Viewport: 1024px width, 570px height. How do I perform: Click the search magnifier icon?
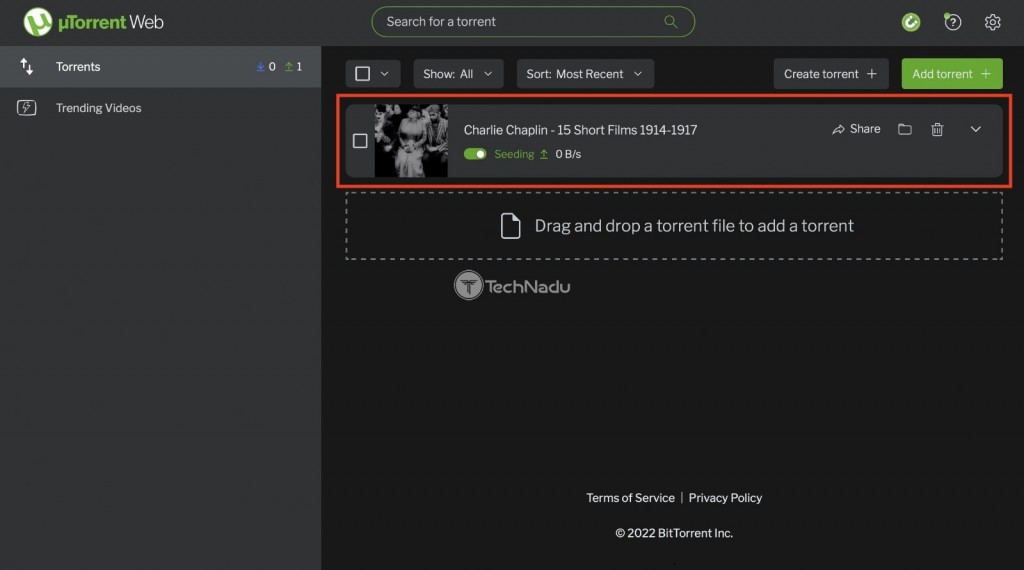click(x=670, y=22)
